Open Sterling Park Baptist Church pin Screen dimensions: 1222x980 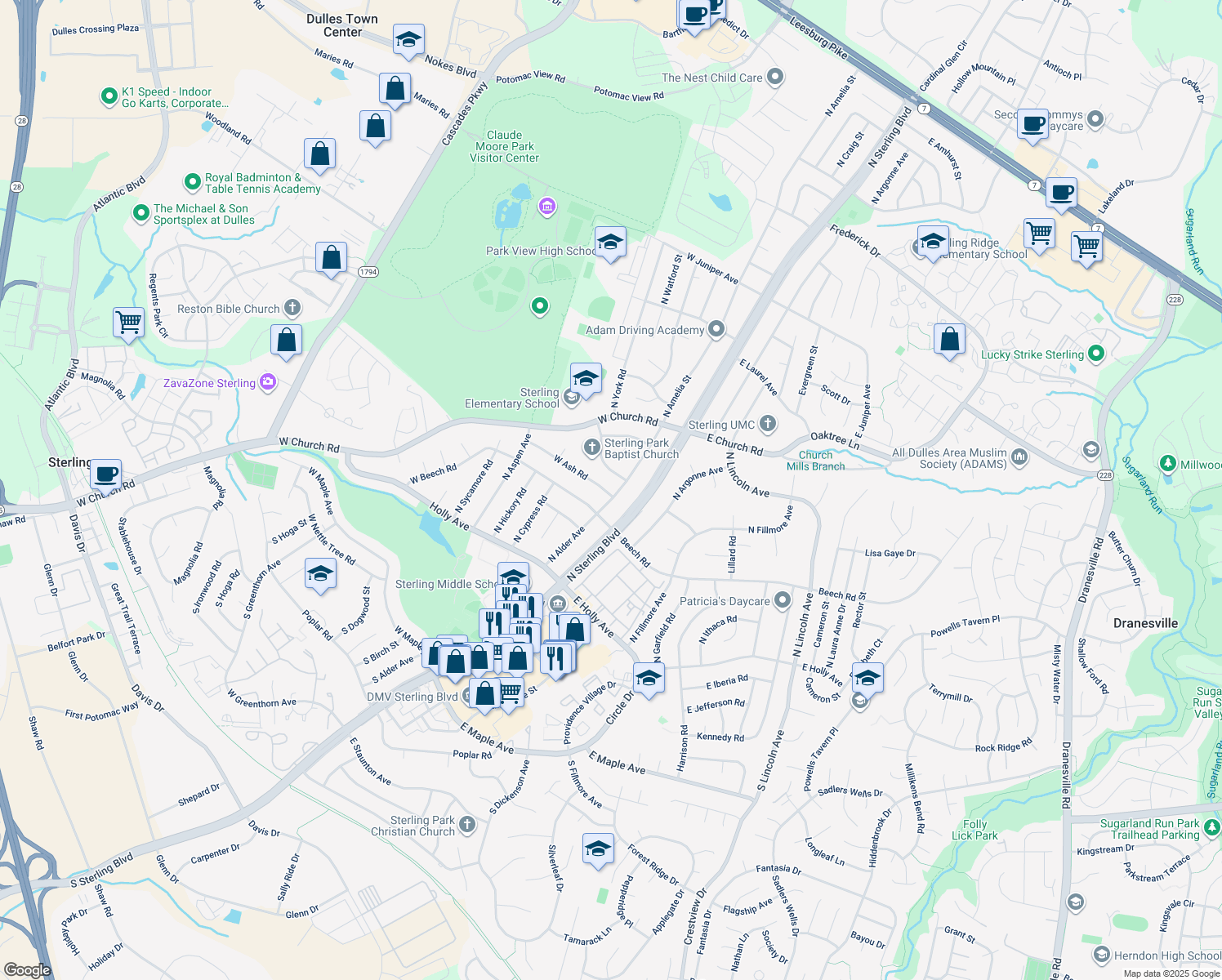(591, 448)
